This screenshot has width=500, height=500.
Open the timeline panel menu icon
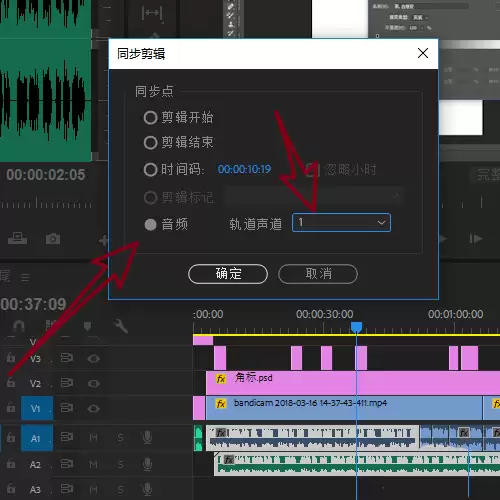pyautogui.click(x=25, y=277)
